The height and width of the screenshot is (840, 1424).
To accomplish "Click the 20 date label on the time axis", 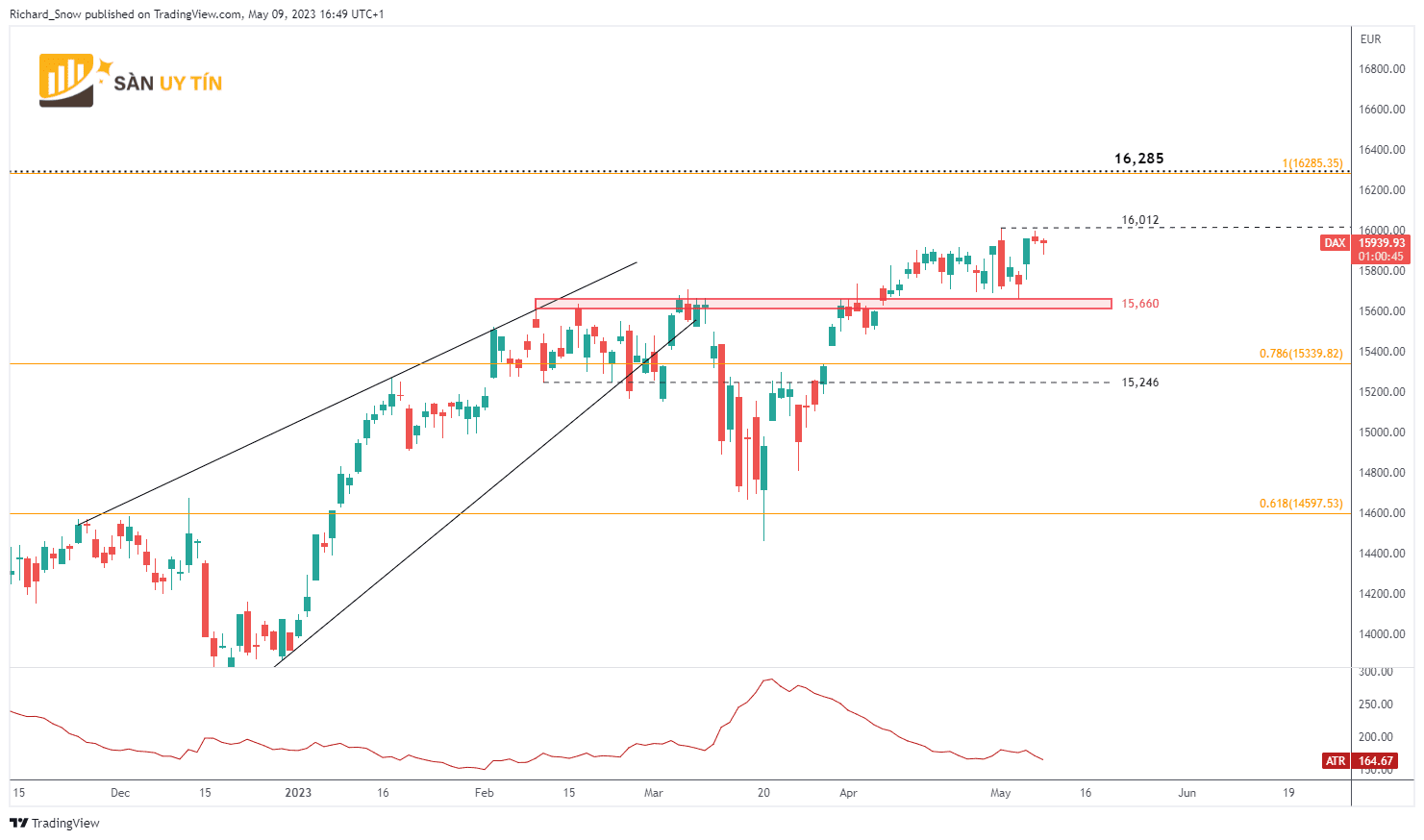I will [x=763, y=793].
